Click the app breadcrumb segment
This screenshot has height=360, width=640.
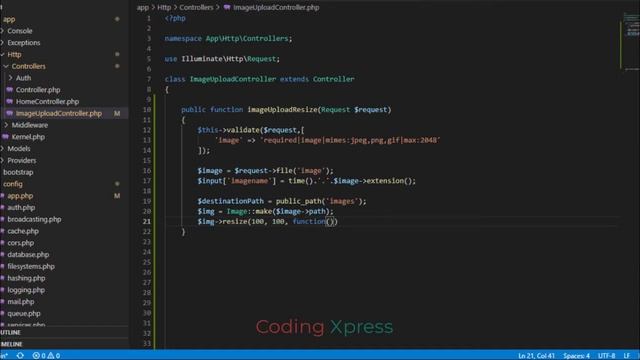[142, 7]
